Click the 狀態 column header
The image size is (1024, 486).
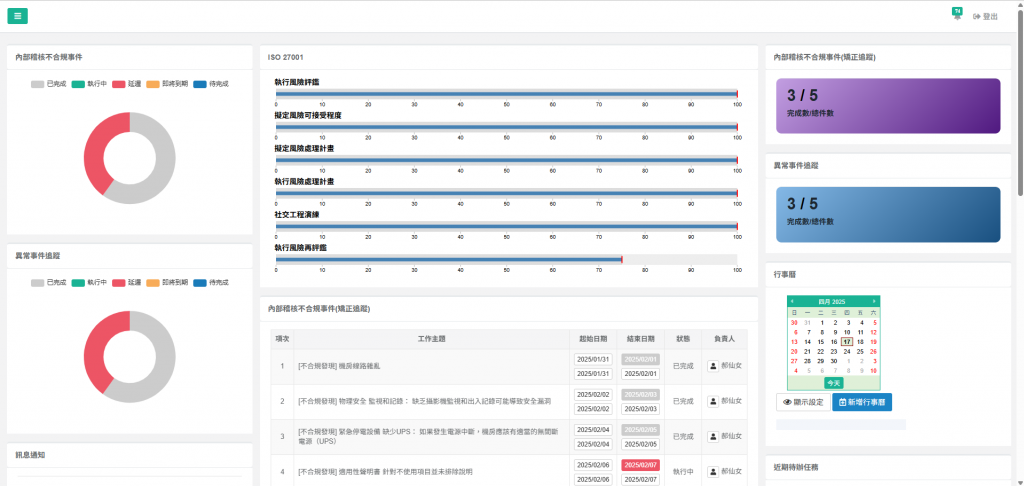point(683,339)
